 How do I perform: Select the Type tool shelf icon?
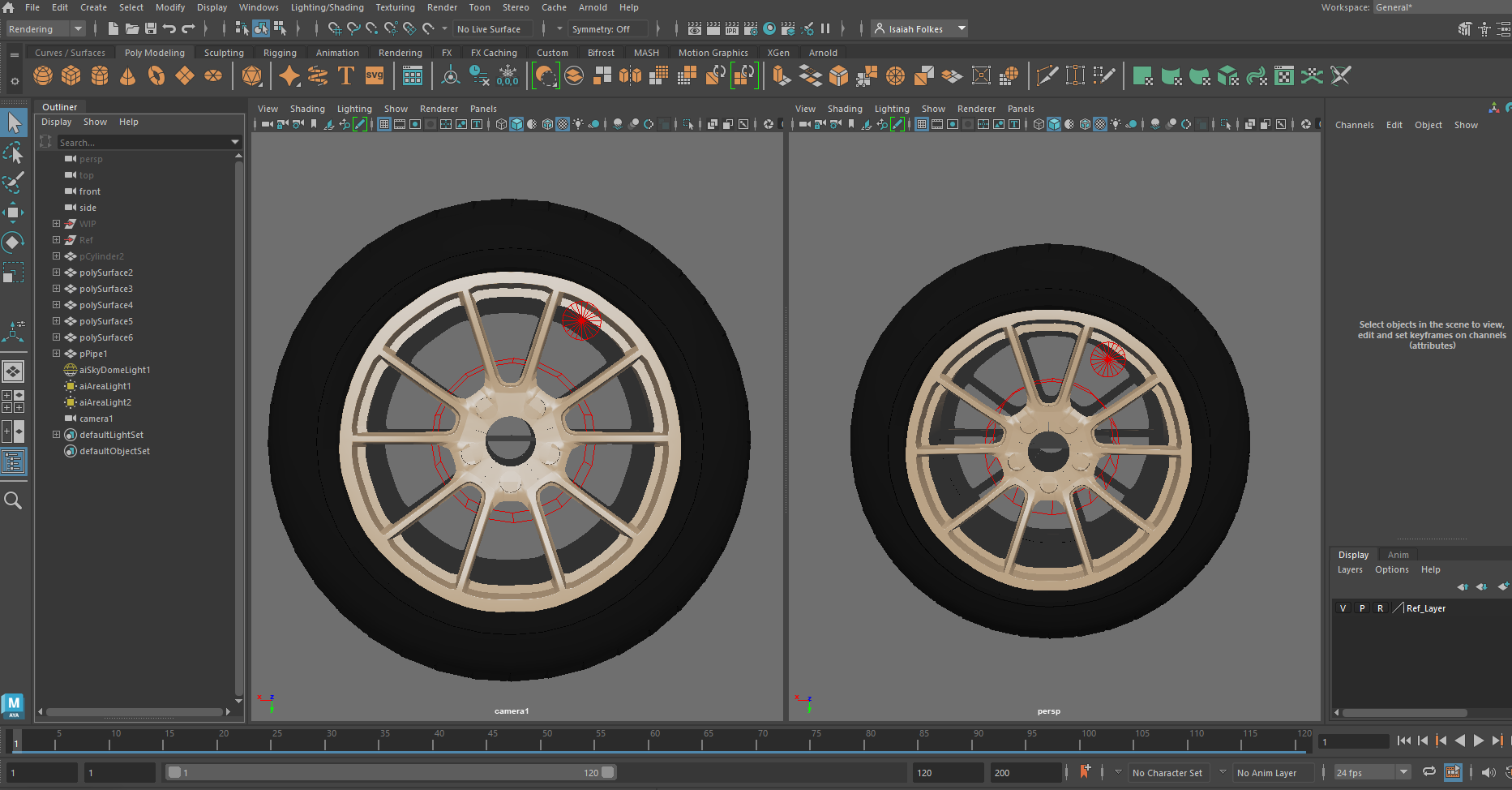point(346,76)
